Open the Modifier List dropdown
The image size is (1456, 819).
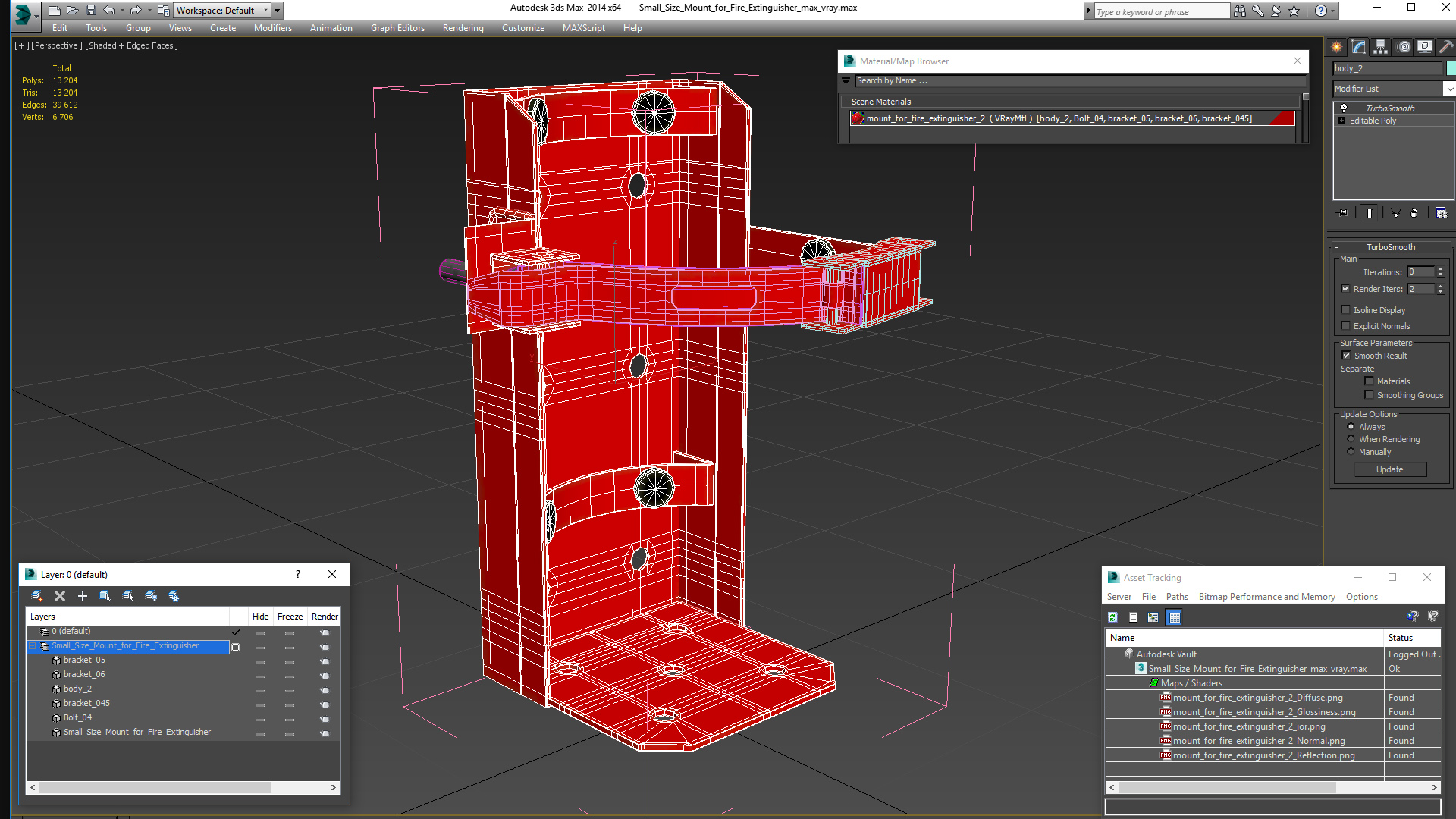pyautogui.click(x=1448, y=89)
